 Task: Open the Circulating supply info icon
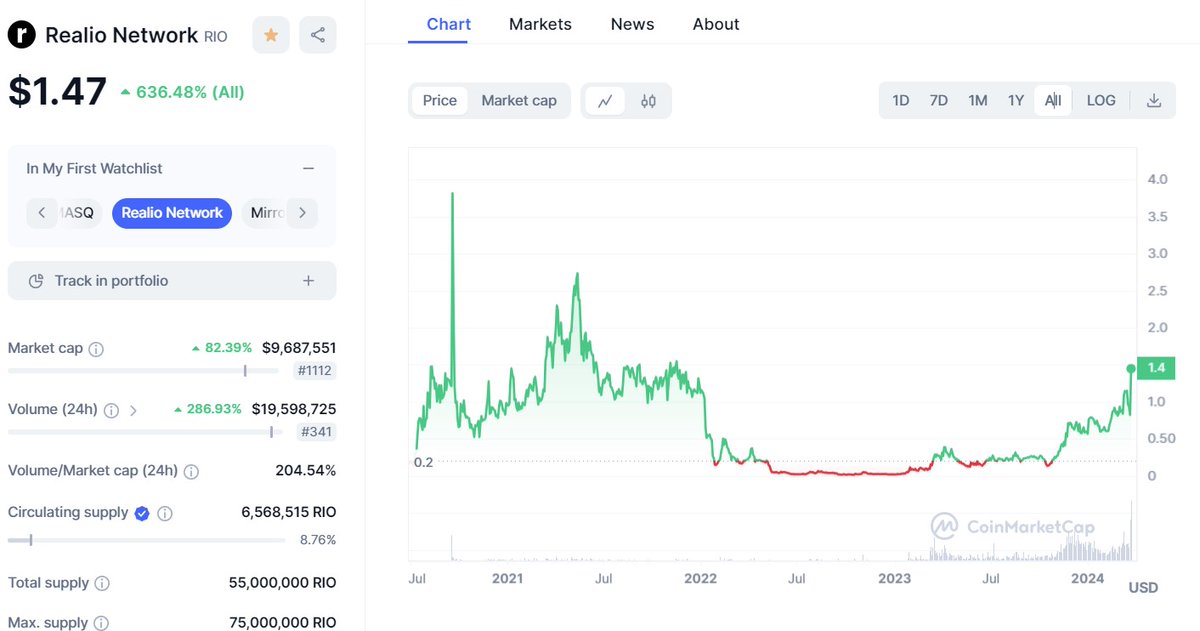pos(165,513)
